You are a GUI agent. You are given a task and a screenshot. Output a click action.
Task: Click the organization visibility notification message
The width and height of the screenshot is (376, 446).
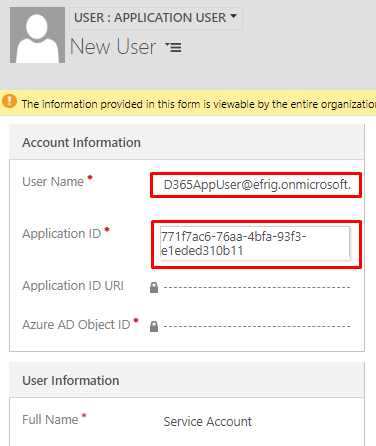coord(199,104)
